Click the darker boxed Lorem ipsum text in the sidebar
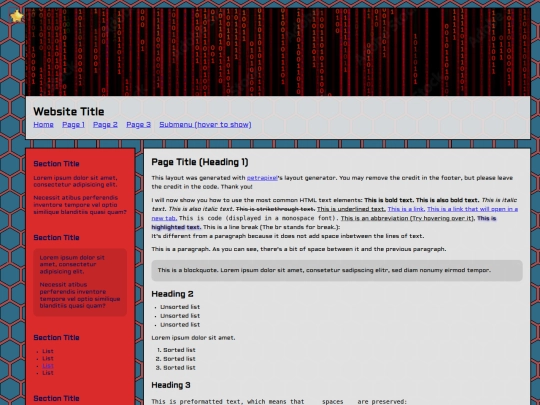Screen dimensions: 540x405 (x=80, y=282)
